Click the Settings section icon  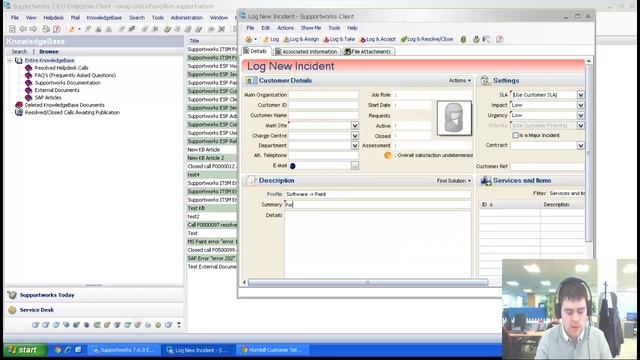pyautogui.click(x=485, y=80)
